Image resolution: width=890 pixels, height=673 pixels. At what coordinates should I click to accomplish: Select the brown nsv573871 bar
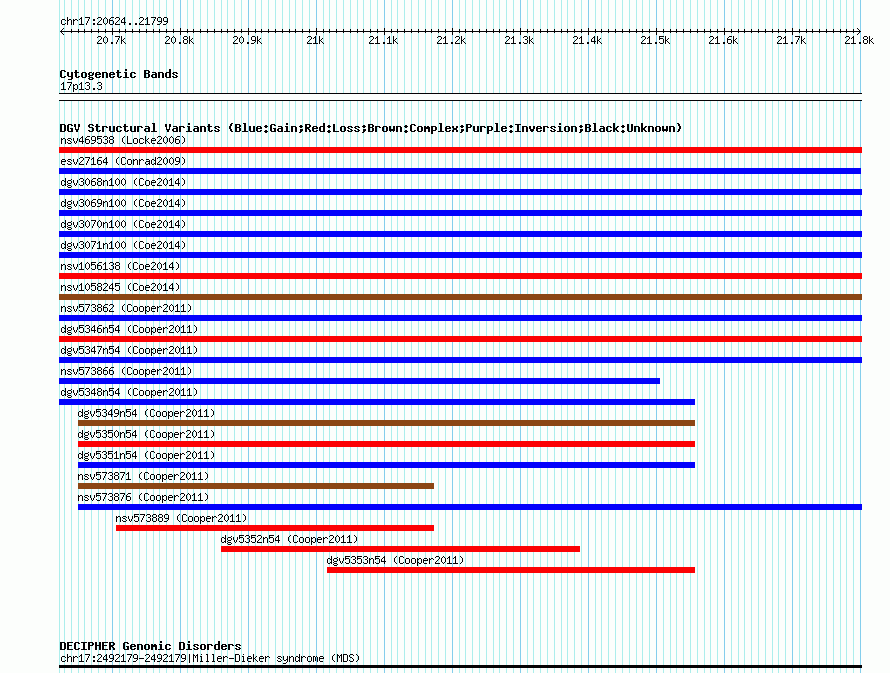256,486
